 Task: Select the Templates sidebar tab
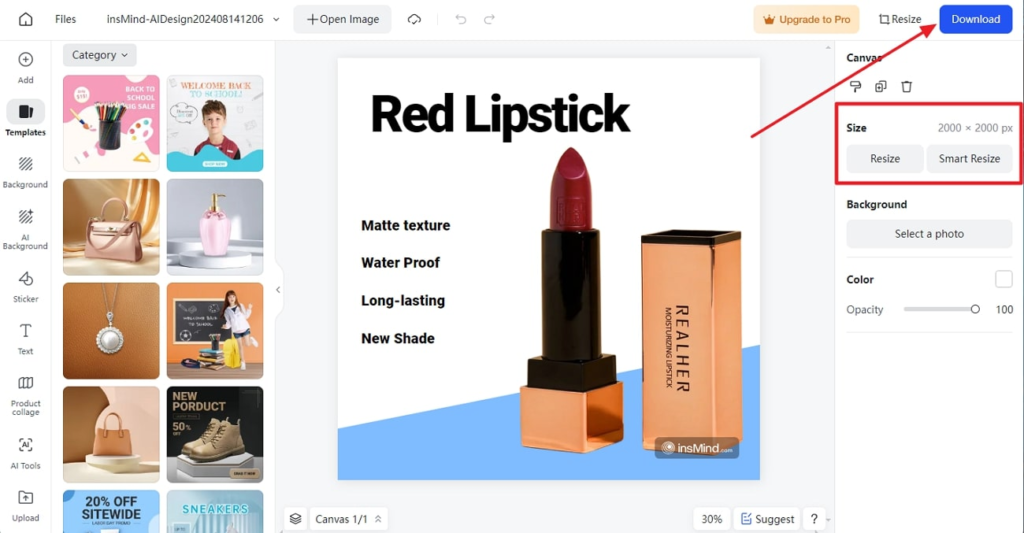click(x=25, y=118)
